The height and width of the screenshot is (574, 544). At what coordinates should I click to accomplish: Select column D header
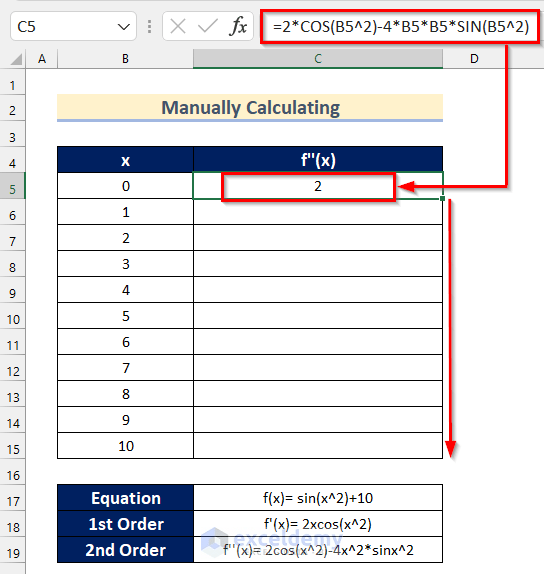[x=474, y=59]
